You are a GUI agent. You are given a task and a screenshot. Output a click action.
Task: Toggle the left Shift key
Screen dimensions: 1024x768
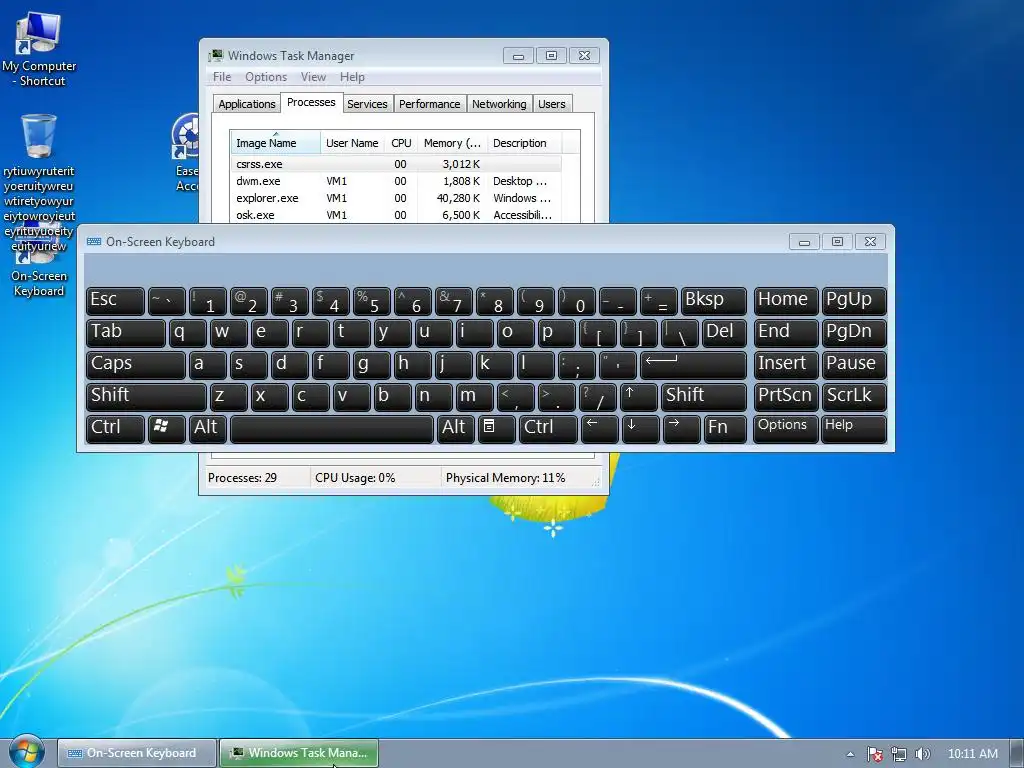(x=146, y=397)
